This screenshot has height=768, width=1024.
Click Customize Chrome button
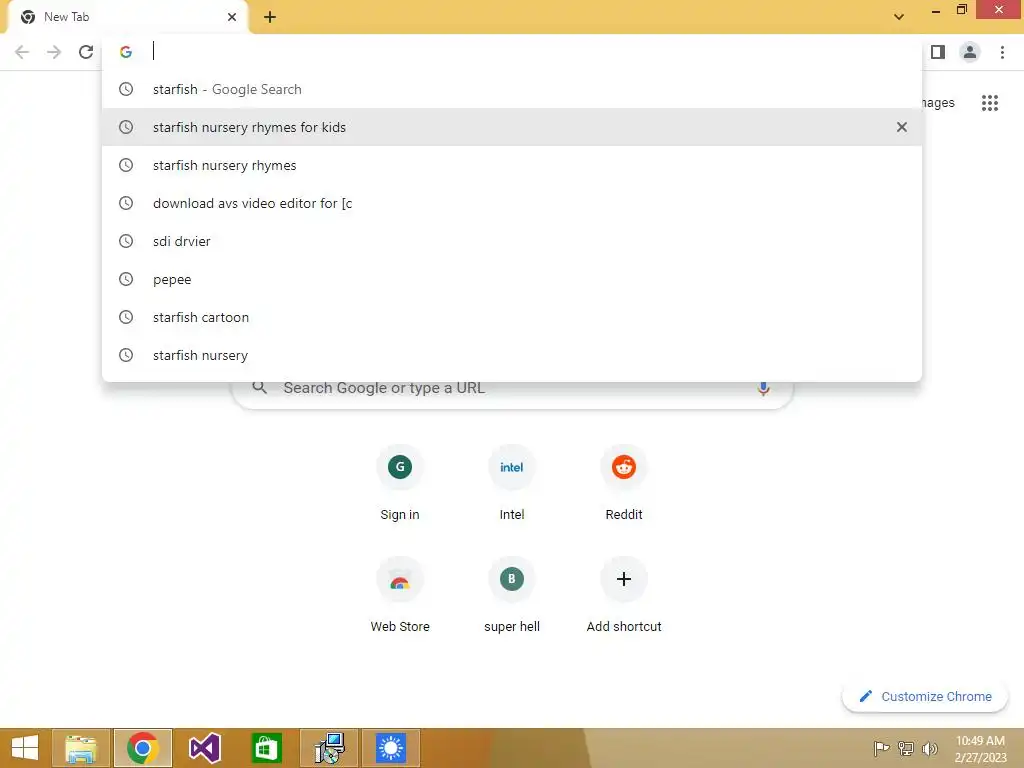925,697
